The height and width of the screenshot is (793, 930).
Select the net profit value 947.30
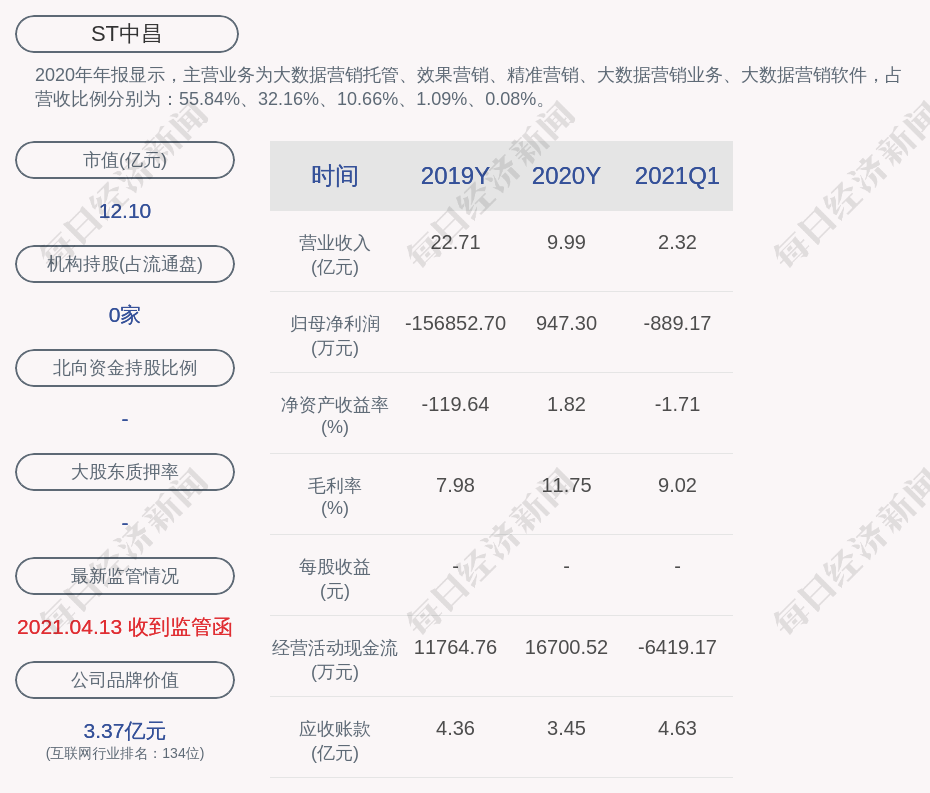pyautogui.click(x=566, y=323)
